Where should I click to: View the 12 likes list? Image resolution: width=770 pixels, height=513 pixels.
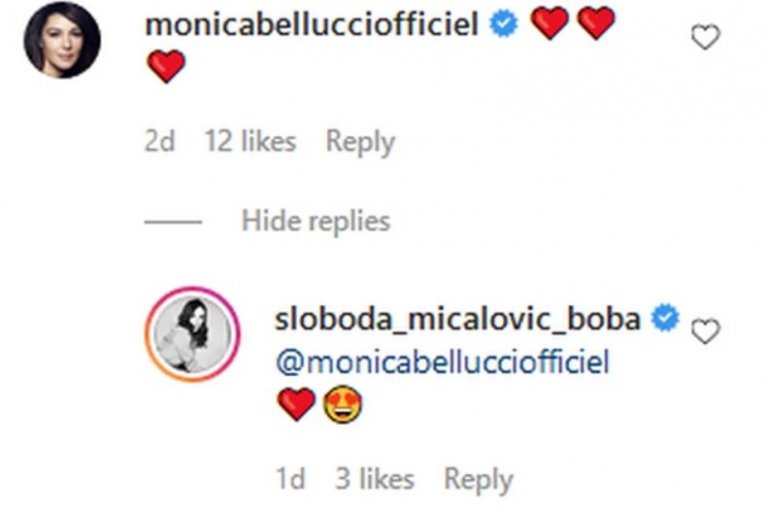250,142
